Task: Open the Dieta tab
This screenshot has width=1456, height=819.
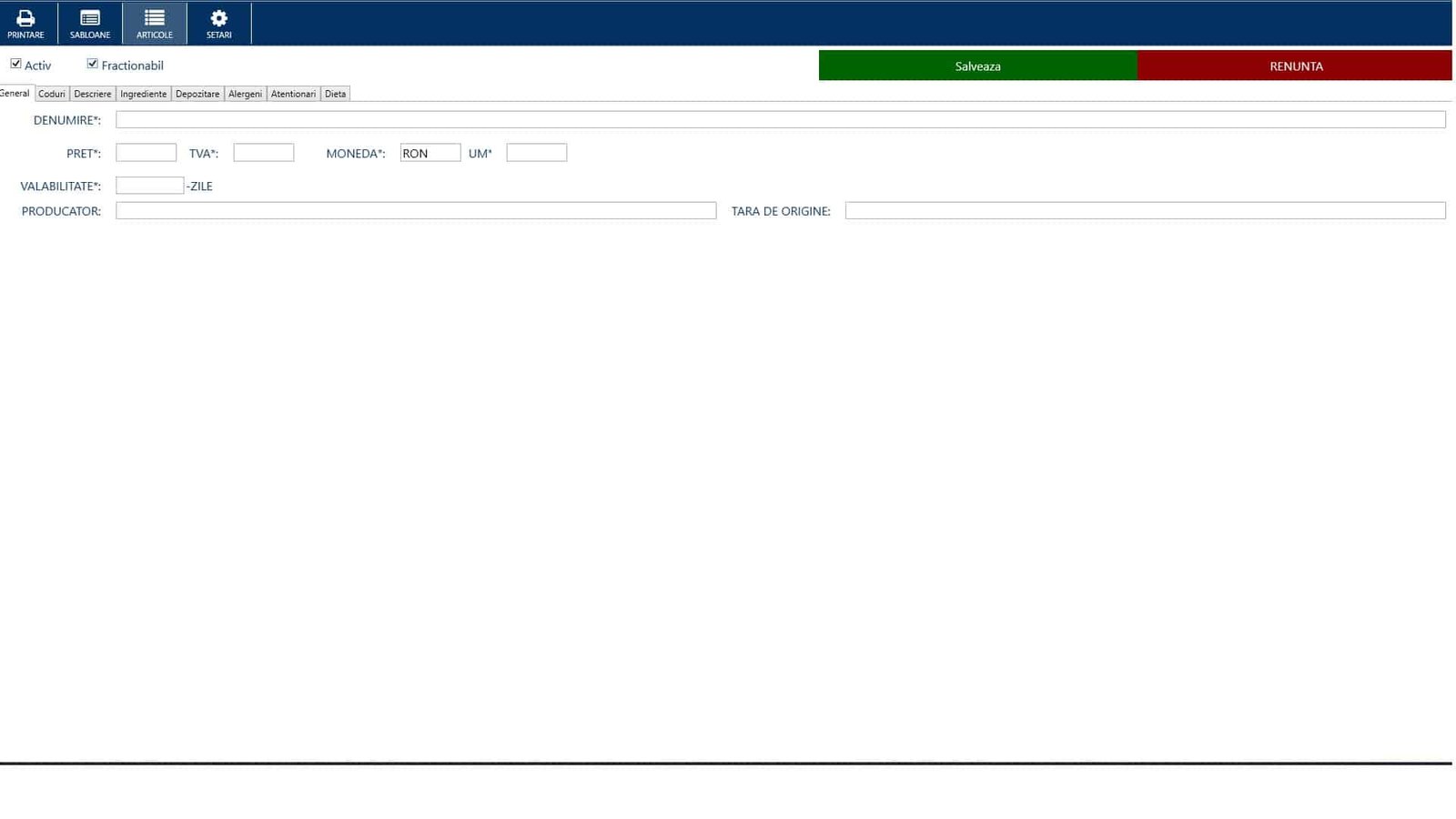Action: click(335, 93)
